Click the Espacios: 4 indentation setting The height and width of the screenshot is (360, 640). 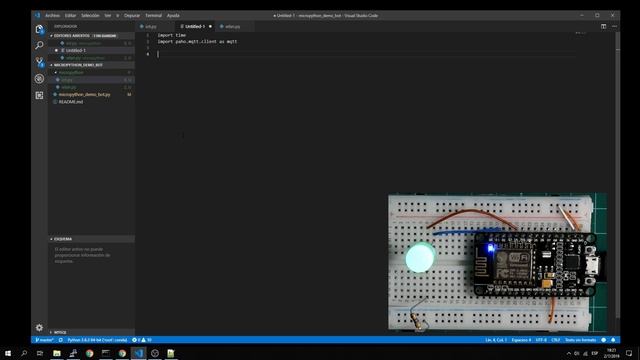pos(521,340)
